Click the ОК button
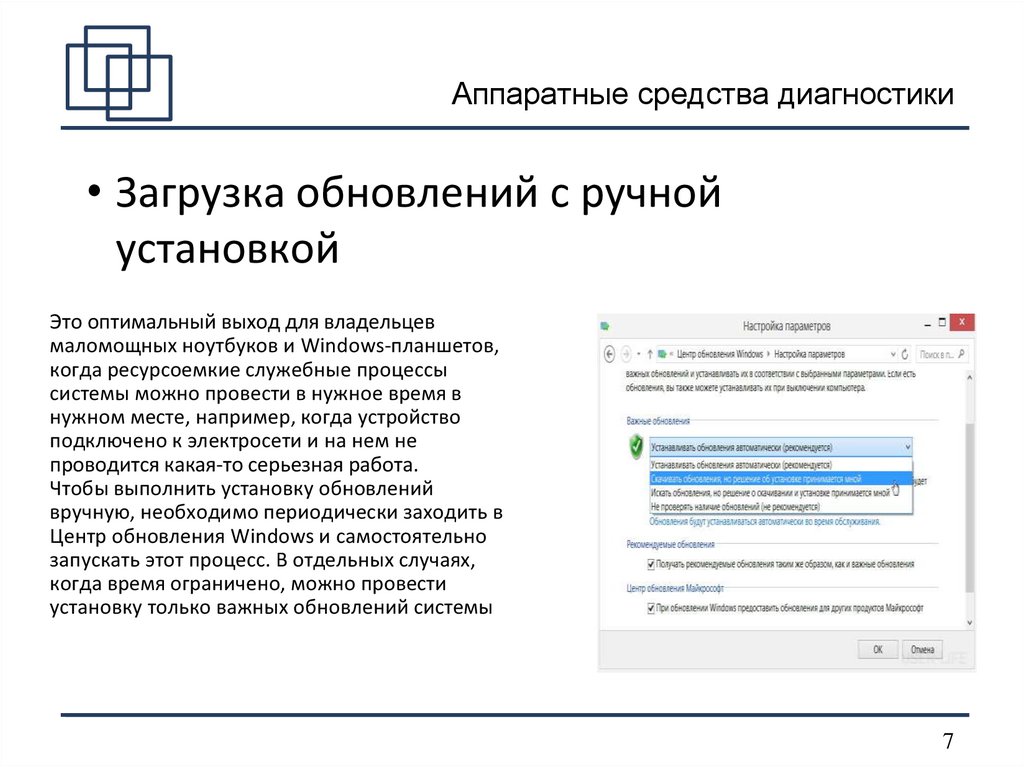Viewport: 1024px width, 767px height. [878, 649]
